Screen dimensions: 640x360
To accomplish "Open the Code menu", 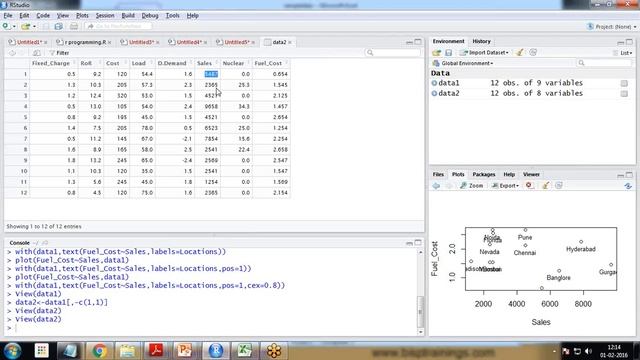I will pyautogui.click(x=43, y=16).
